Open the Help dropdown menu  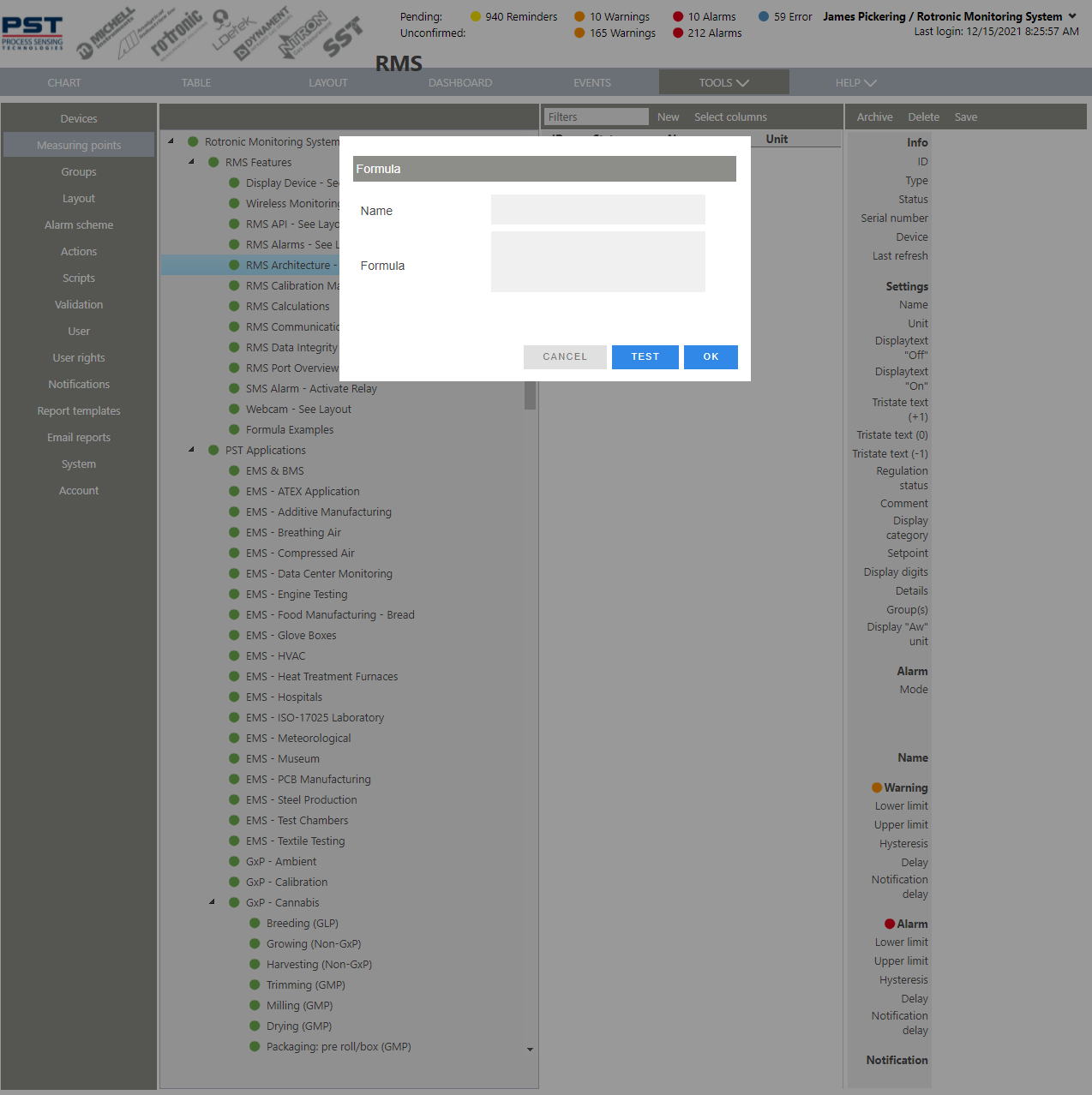855,82
